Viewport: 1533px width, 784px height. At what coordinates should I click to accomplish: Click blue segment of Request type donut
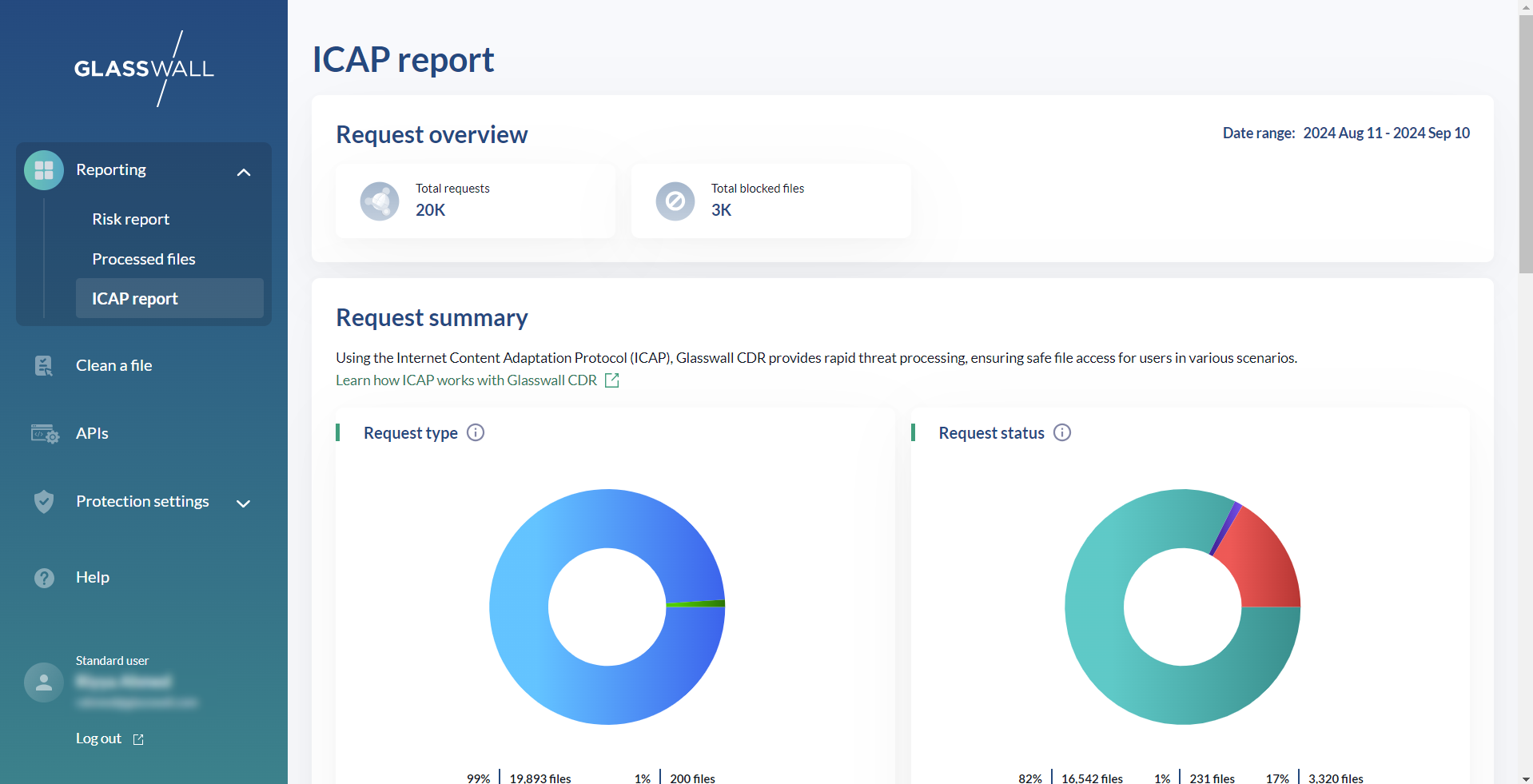click(520, 607)
